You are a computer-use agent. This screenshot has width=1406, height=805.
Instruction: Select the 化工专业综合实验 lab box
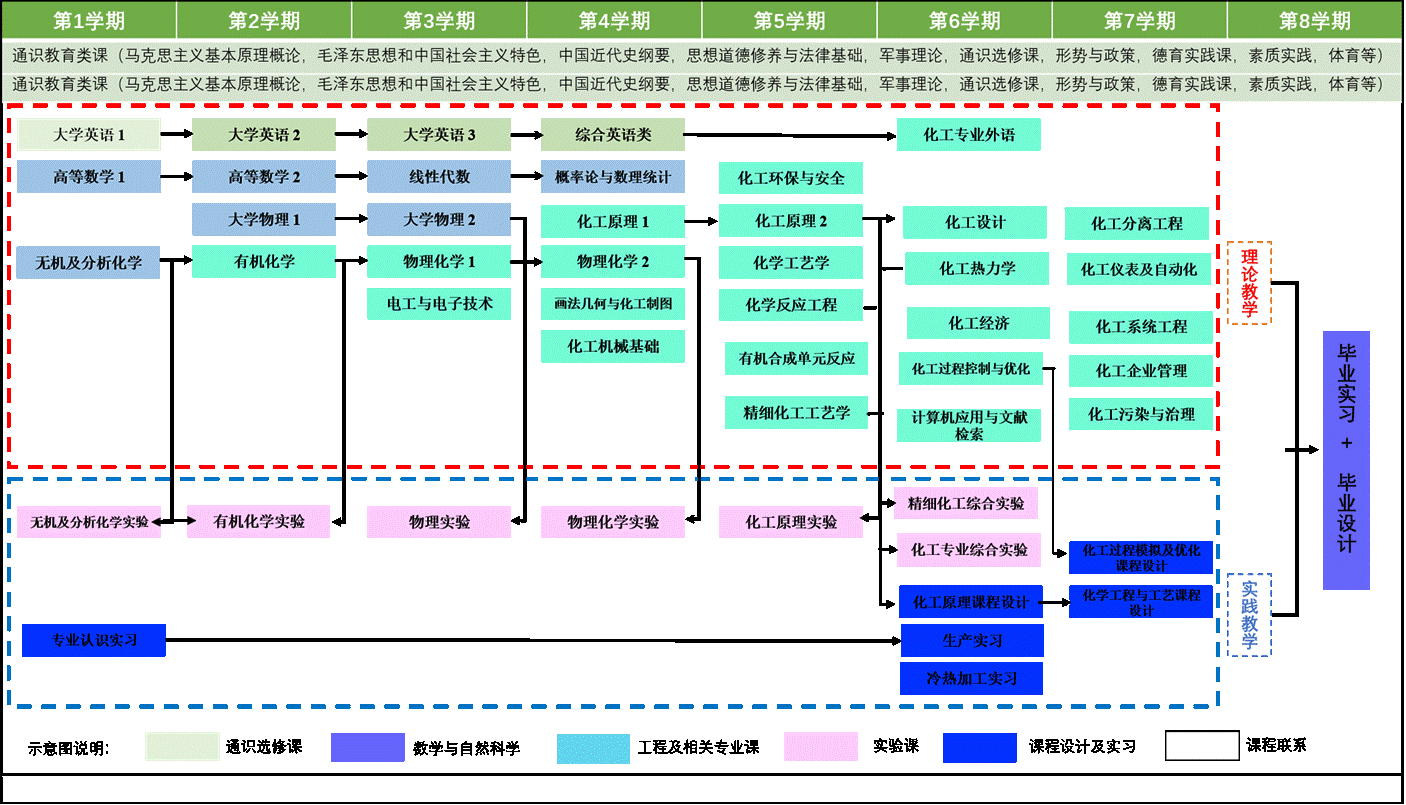[x=969, y=550]
